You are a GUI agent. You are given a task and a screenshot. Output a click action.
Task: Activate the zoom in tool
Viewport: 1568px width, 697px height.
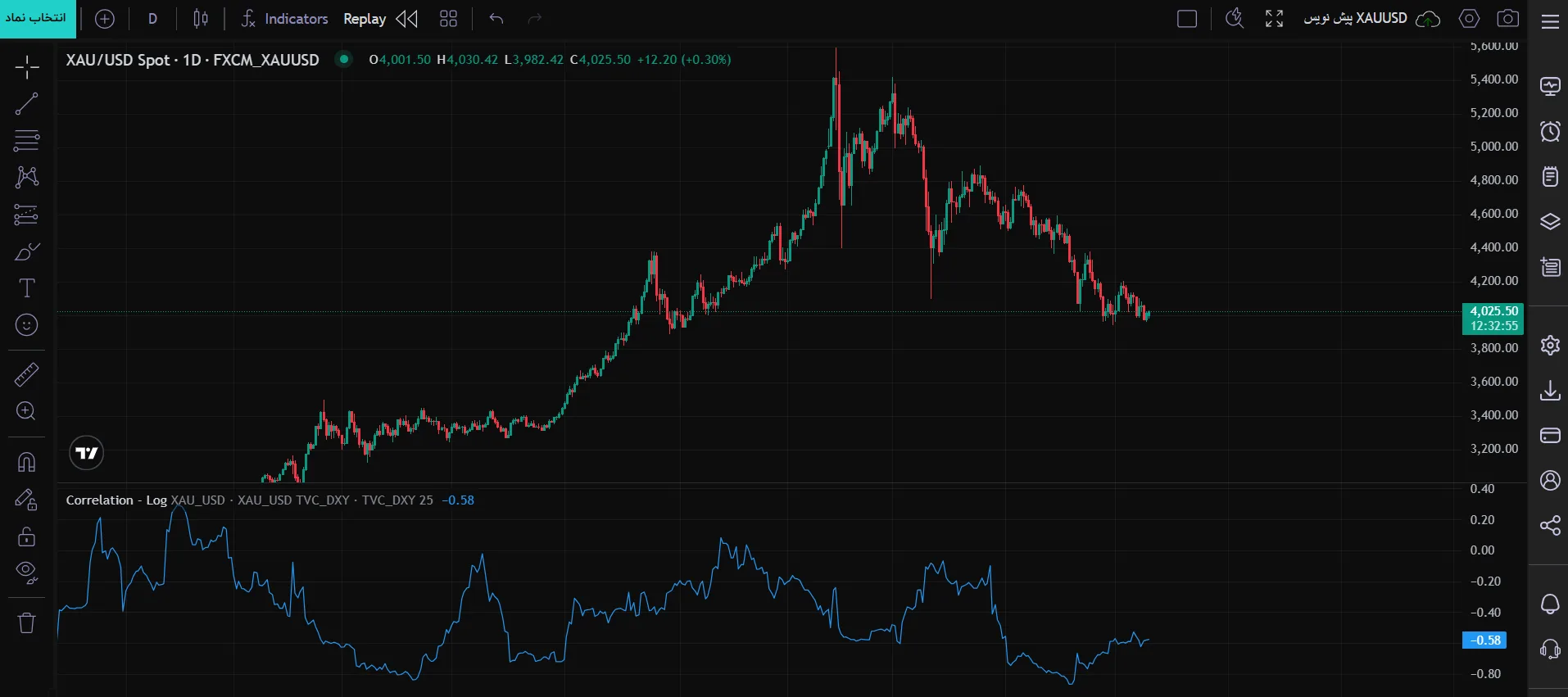(26, 411)
